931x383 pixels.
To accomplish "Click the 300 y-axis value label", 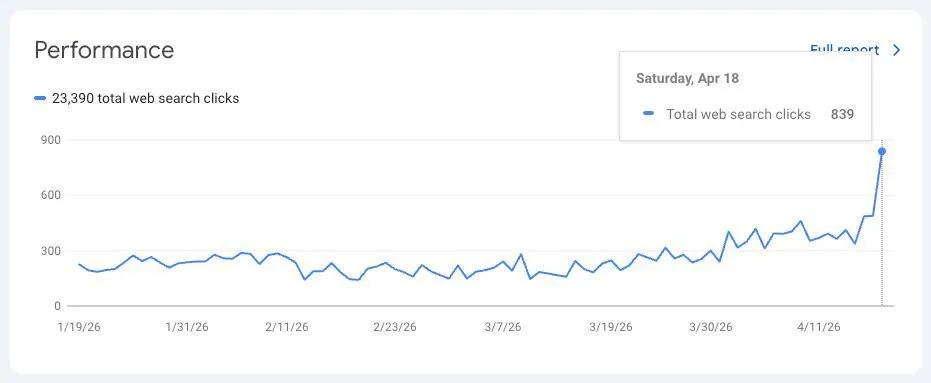I will click(x=52, y=251).
